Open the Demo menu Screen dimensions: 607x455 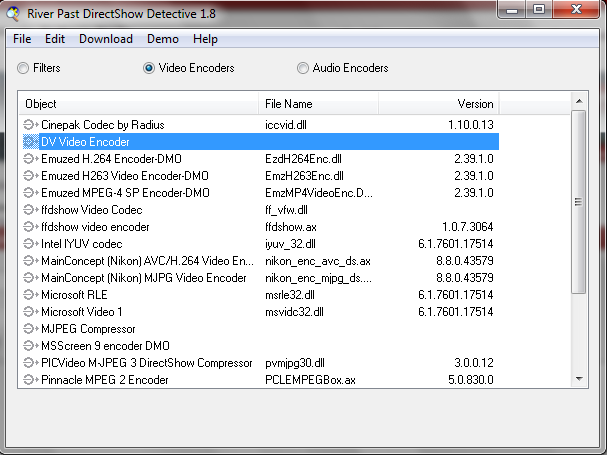(x=163, y=39)
